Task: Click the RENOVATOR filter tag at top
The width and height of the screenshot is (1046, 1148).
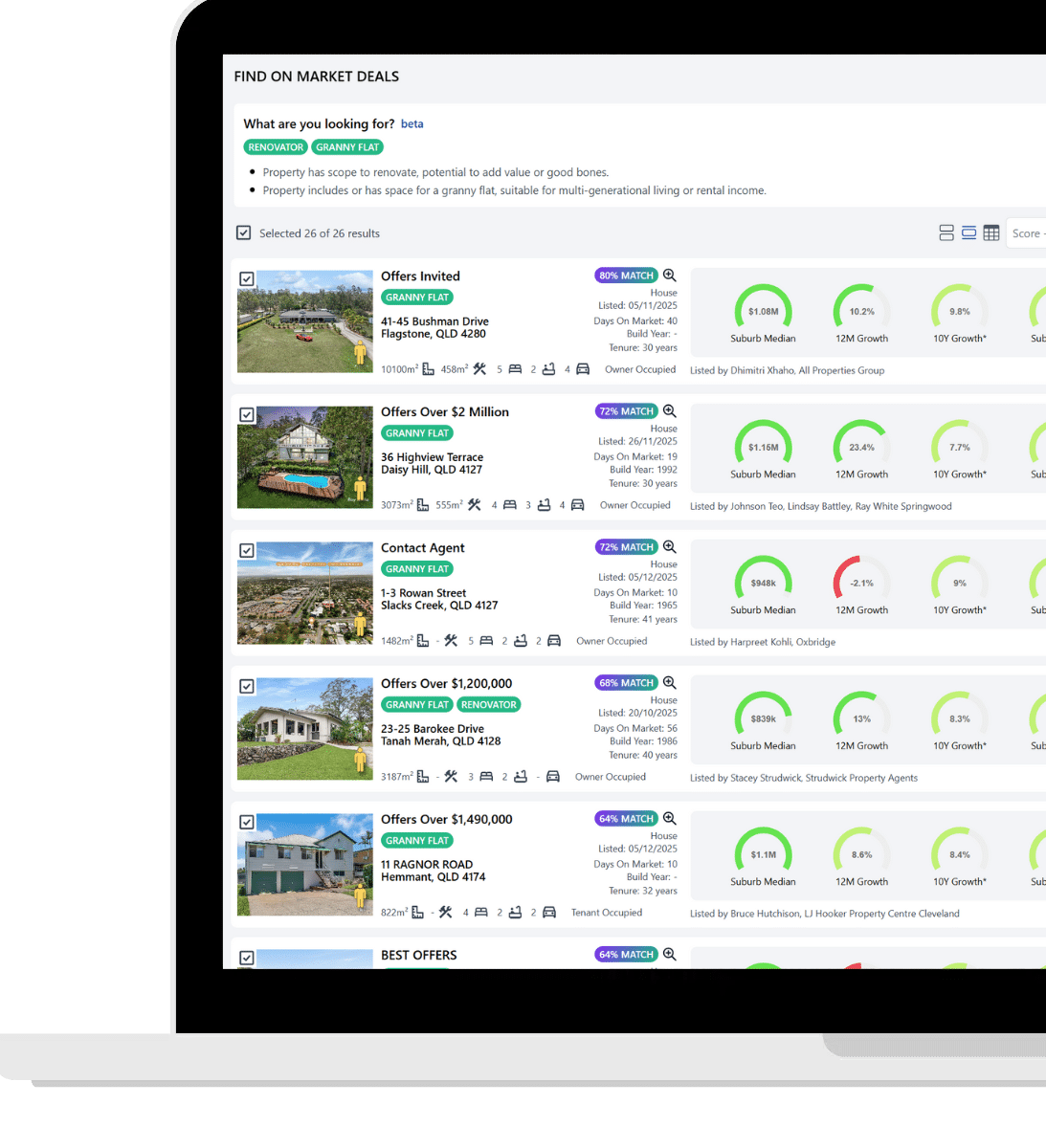Action: 276,147
